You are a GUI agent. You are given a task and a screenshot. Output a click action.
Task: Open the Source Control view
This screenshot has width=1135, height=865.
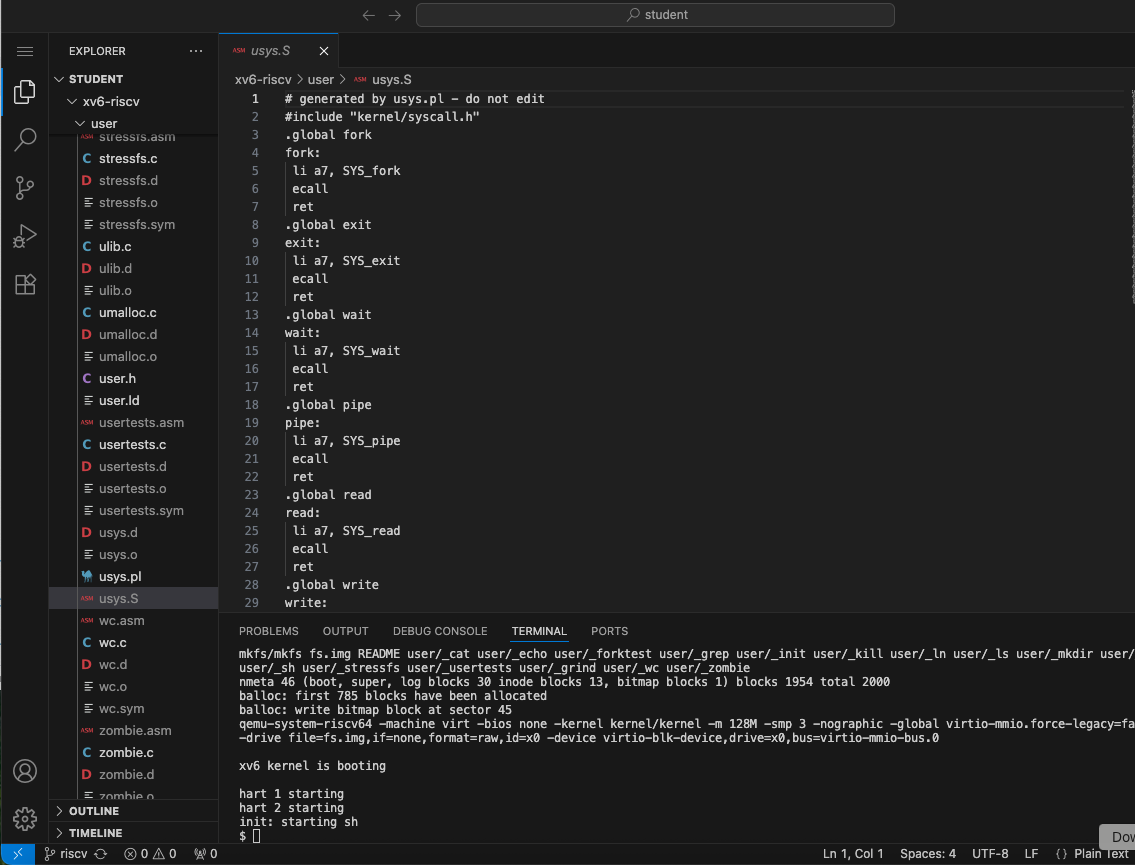click(25, 187)
